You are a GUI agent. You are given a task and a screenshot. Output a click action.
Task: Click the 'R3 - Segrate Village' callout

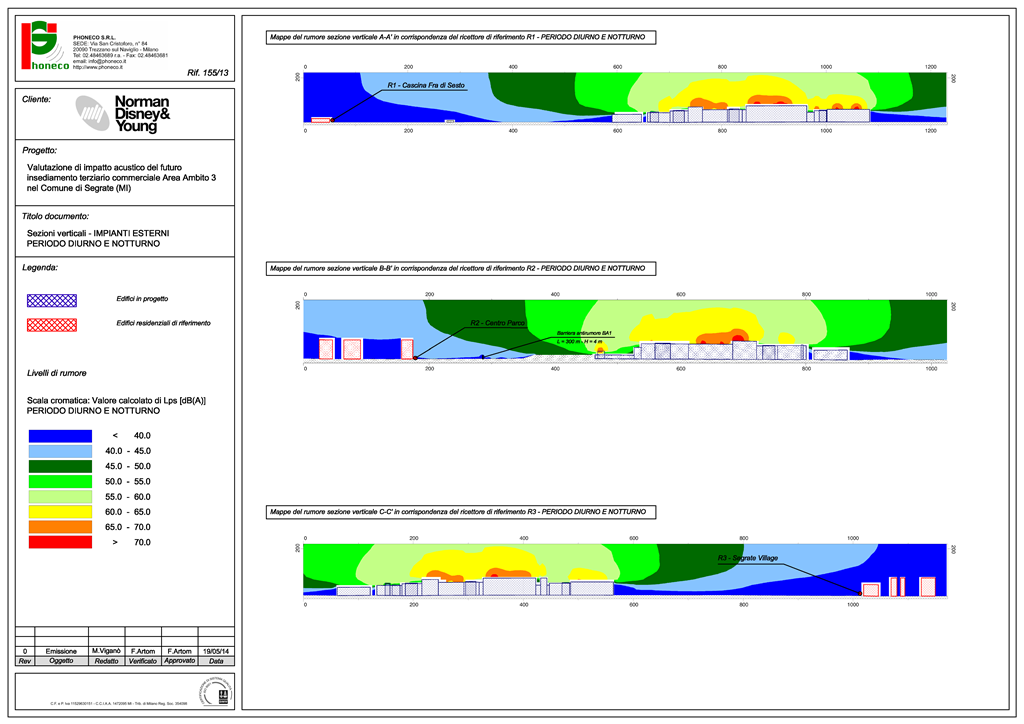(748, 558)
